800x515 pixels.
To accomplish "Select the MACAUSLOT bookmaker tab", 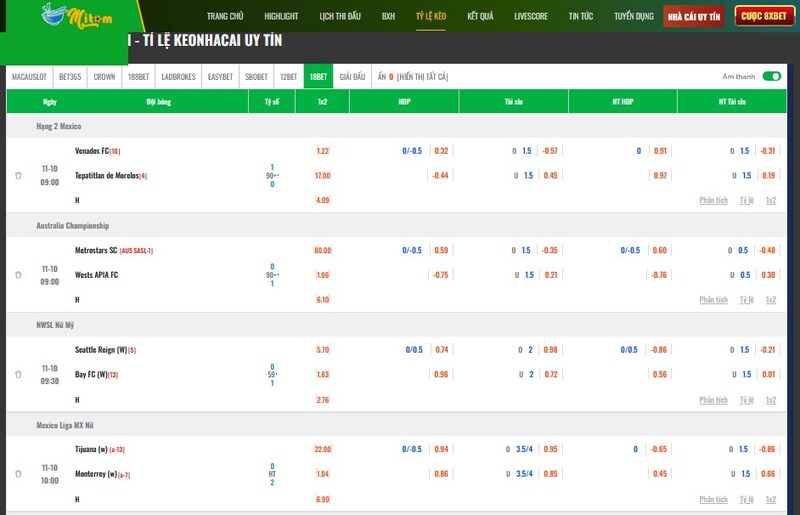I will [x=30, y=76].
